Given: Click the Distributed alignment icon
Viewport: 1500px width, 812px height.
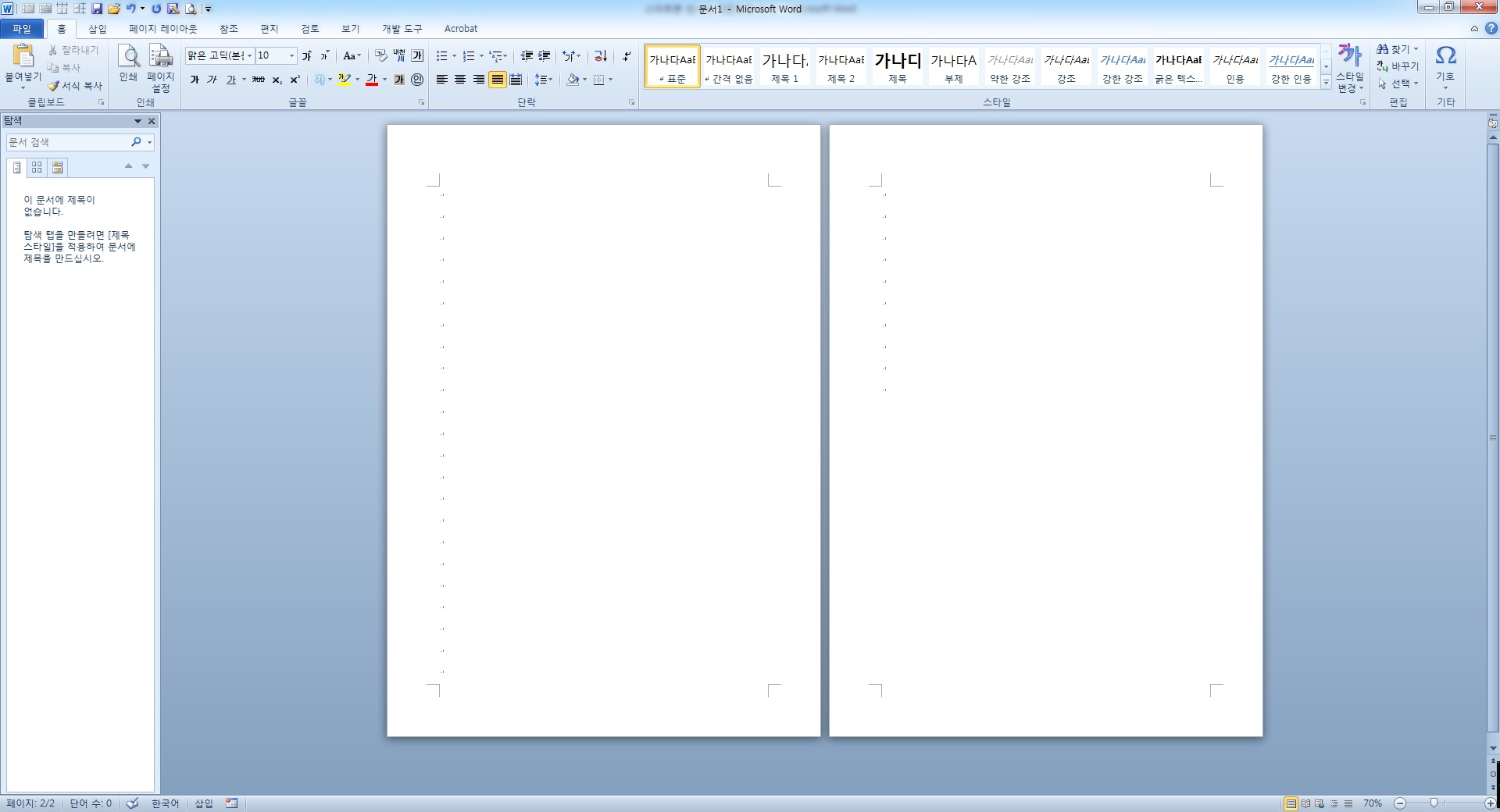Looking at the screenshot, I should tap(516, 80).
